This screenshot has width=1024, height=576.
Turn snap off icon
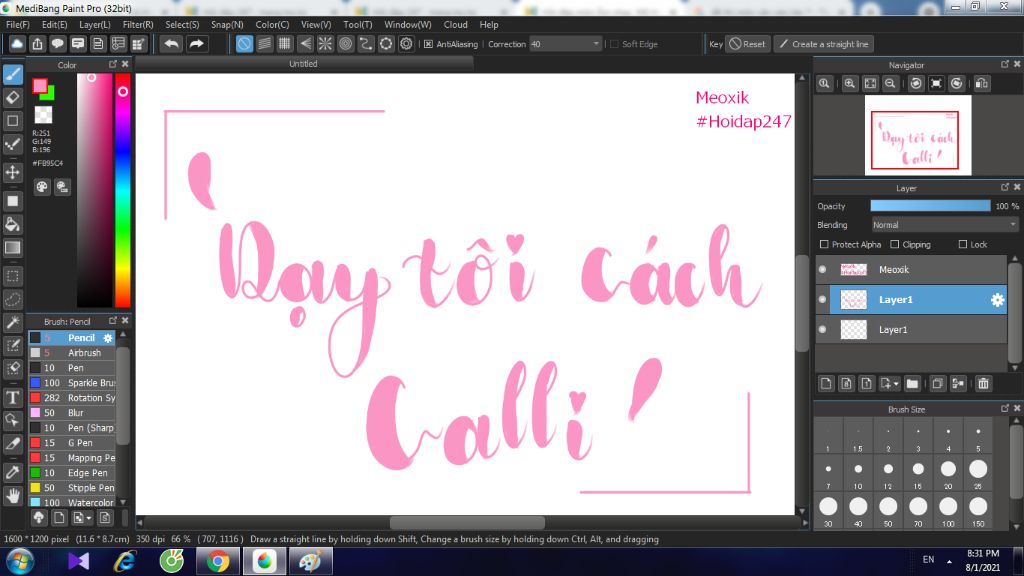(x=244, y=44)
